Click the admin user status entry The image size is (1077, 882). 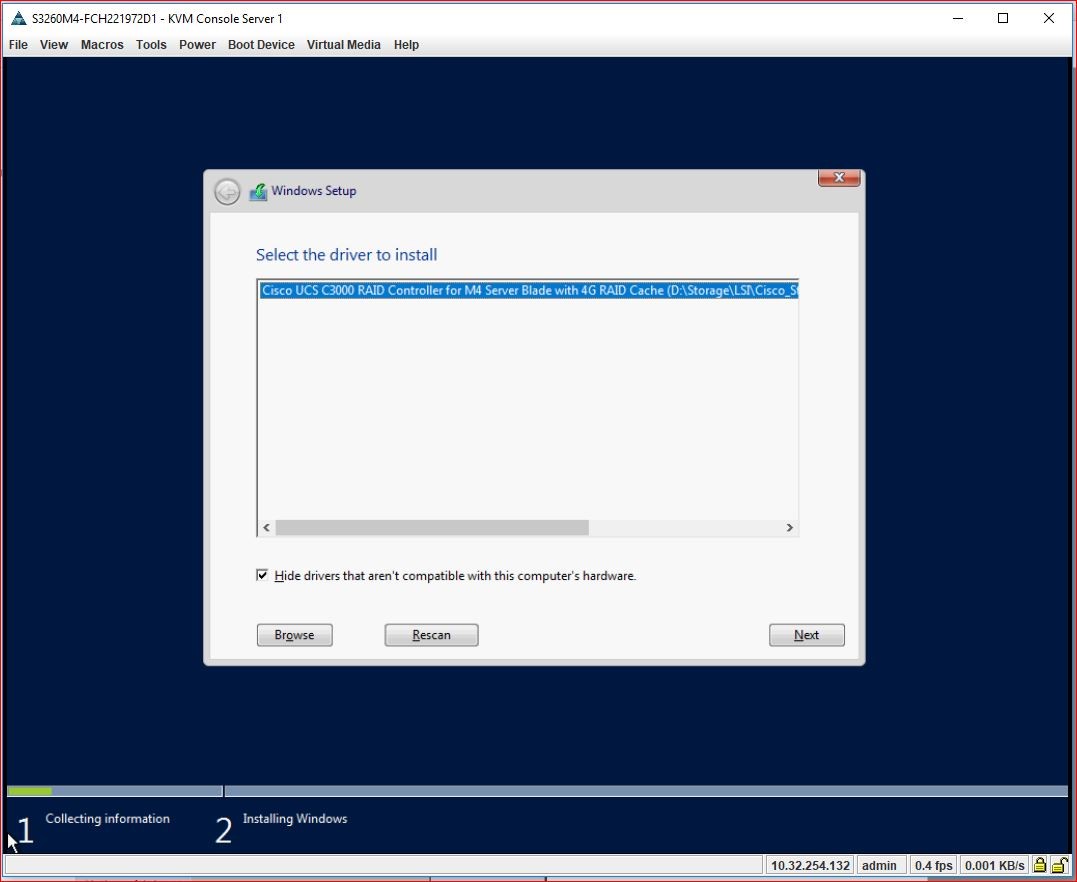point(879,865)
